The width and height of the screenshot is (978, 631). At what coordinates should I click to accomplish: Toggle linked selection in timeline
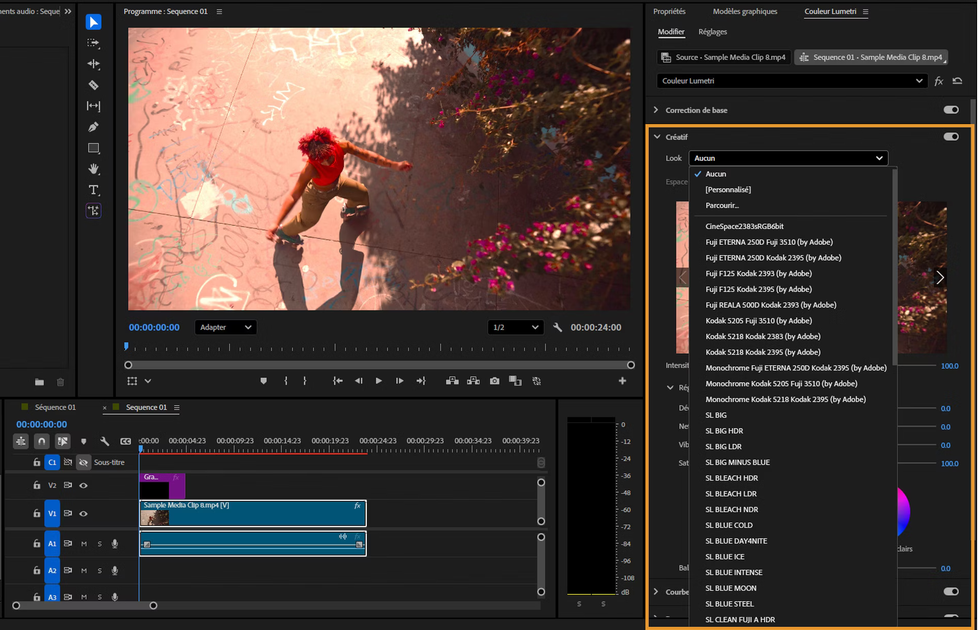(x=62, y=441)
